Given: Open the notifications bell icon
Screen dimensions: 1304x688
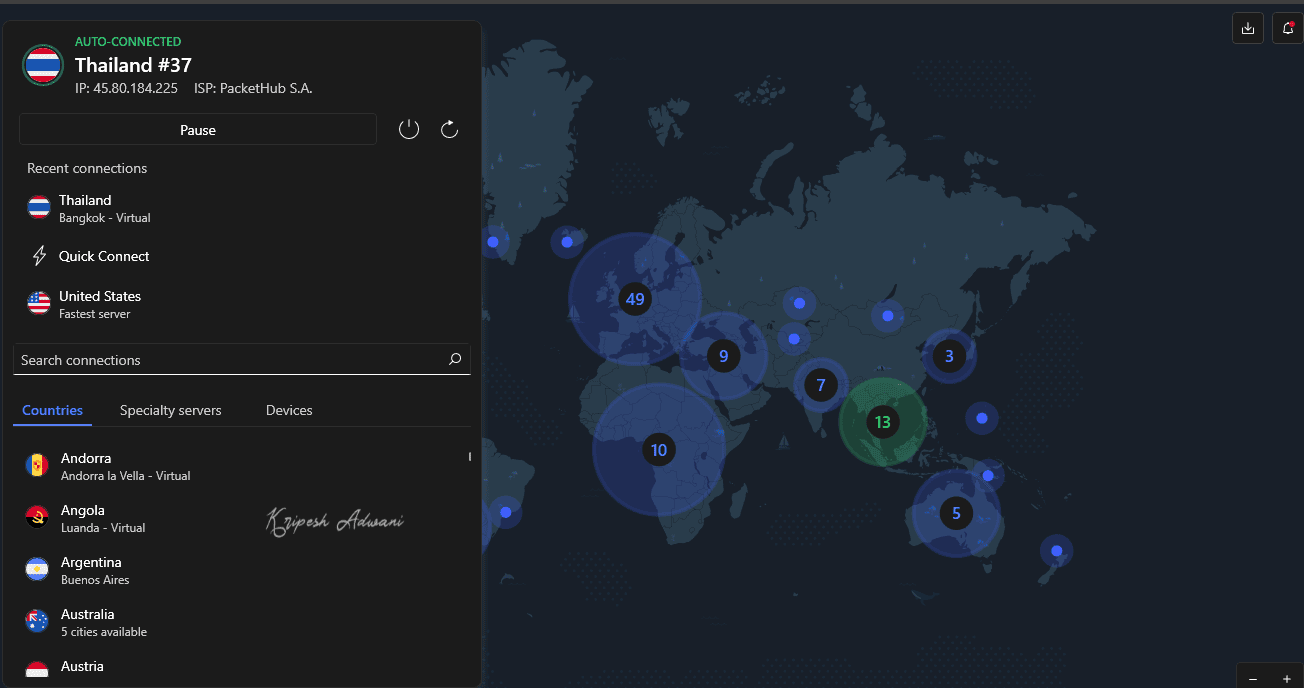Looking at the screenshot, I should (1288, 28).
